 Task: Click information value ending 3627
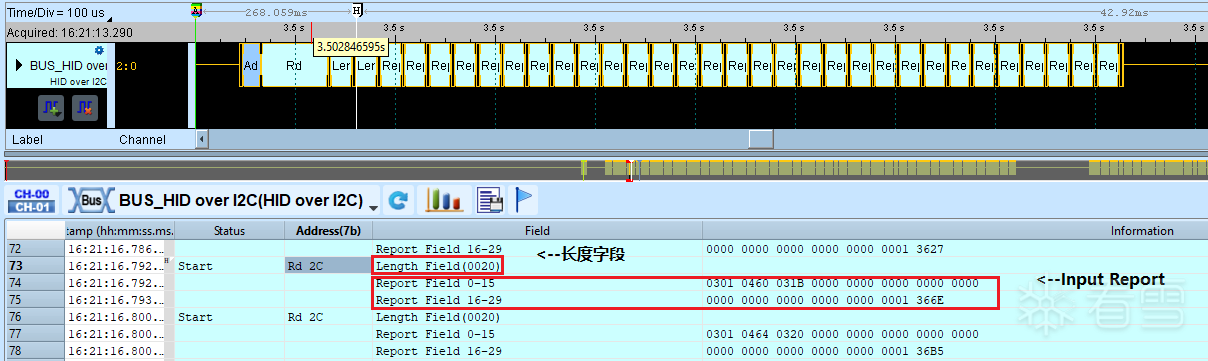coord(824,249)
